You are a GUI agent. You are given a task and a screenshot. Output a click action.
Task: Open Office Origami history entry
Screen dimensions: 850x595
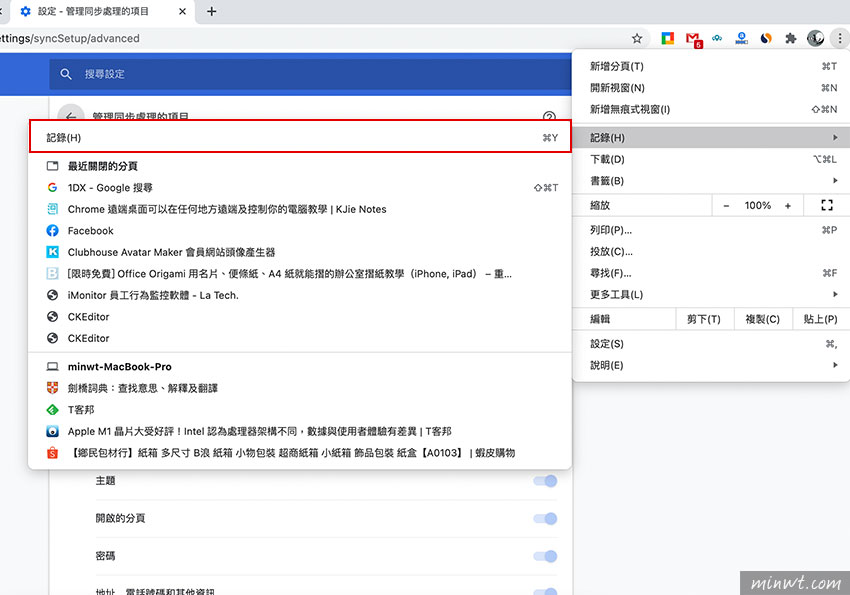click(x=302, y=274)
